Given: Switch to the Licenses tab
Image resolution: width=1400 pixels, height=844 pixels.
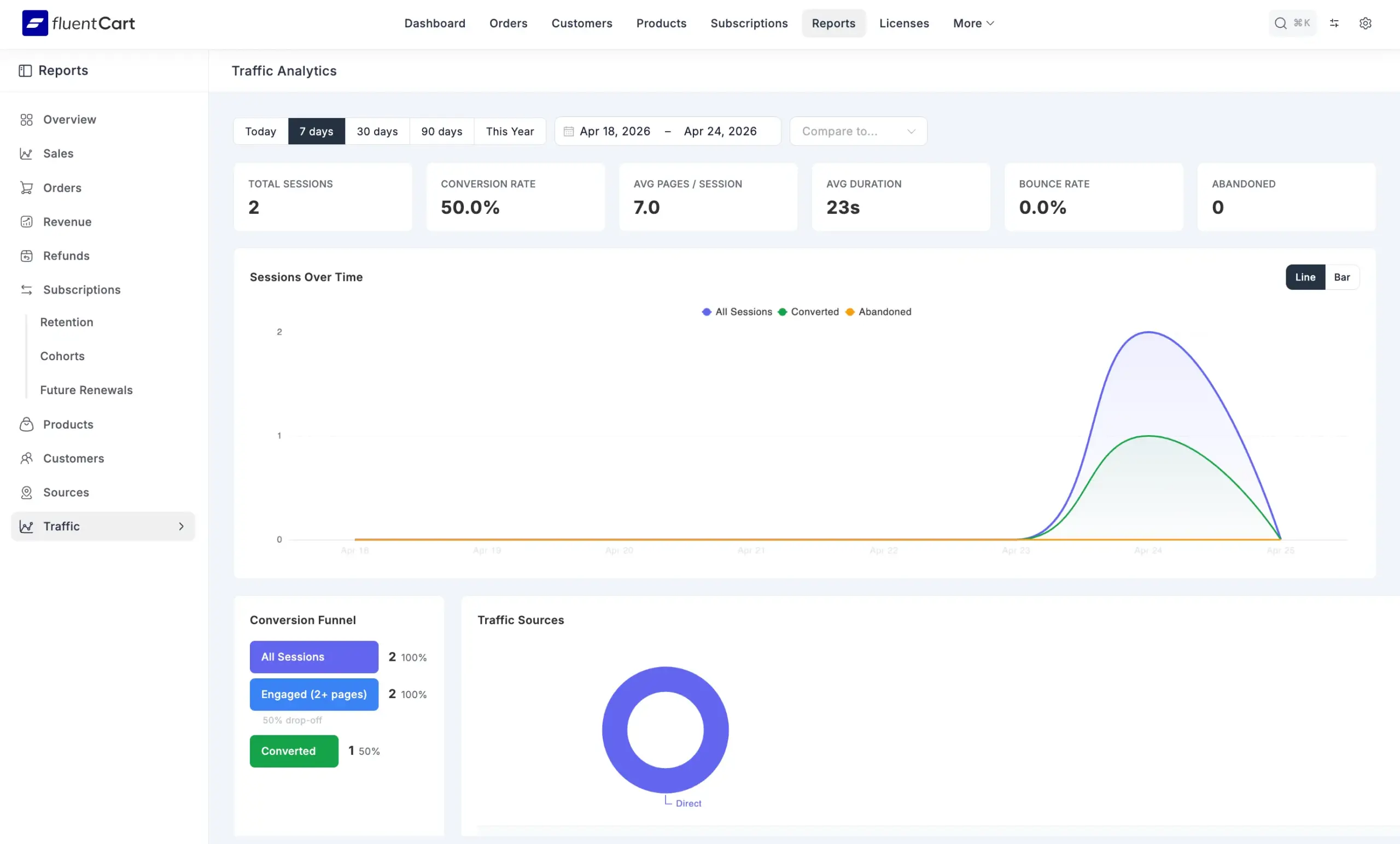Looking at the screenshot, I should (x=903, y=24).
